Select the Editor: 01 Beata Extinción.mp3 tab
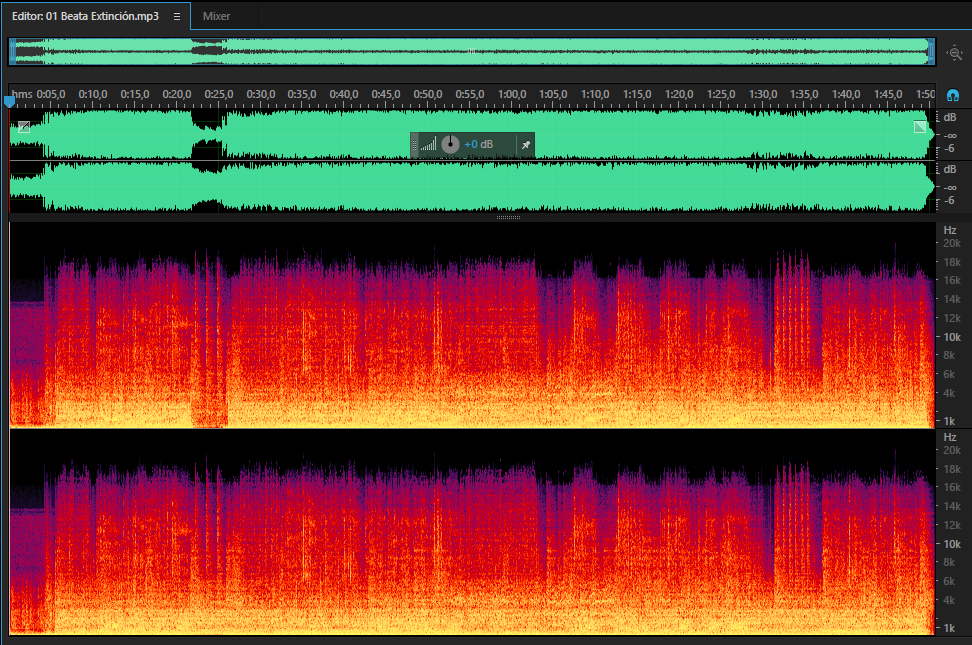This screenshot has width=972, height=645. pyautogui.click(x=86, y=16)
